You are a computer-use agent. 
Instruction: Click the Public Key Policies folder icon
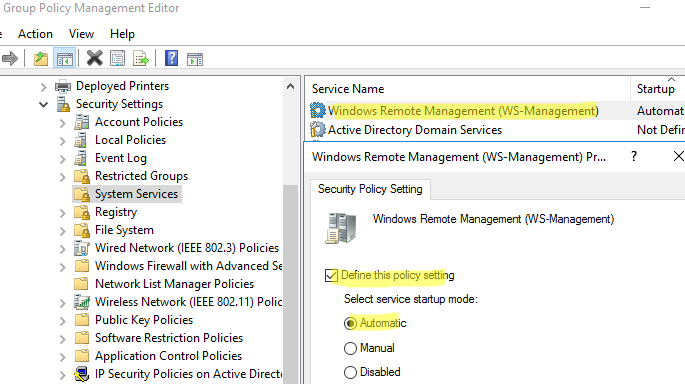pyautogui.click(x=82, y=320)
